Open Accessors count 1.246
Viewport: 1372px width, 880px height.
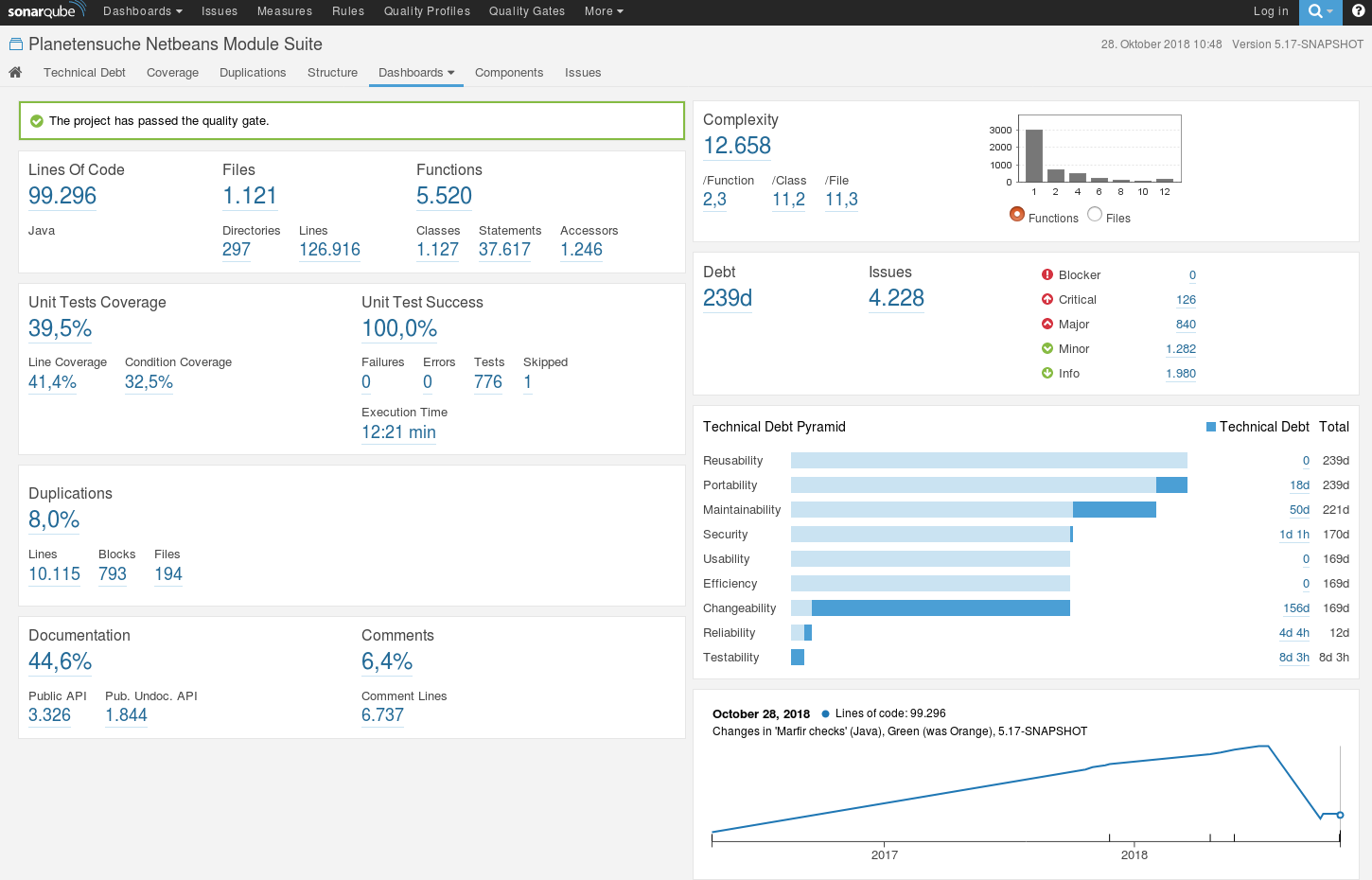pyautogui.click(x=581, y=250)
